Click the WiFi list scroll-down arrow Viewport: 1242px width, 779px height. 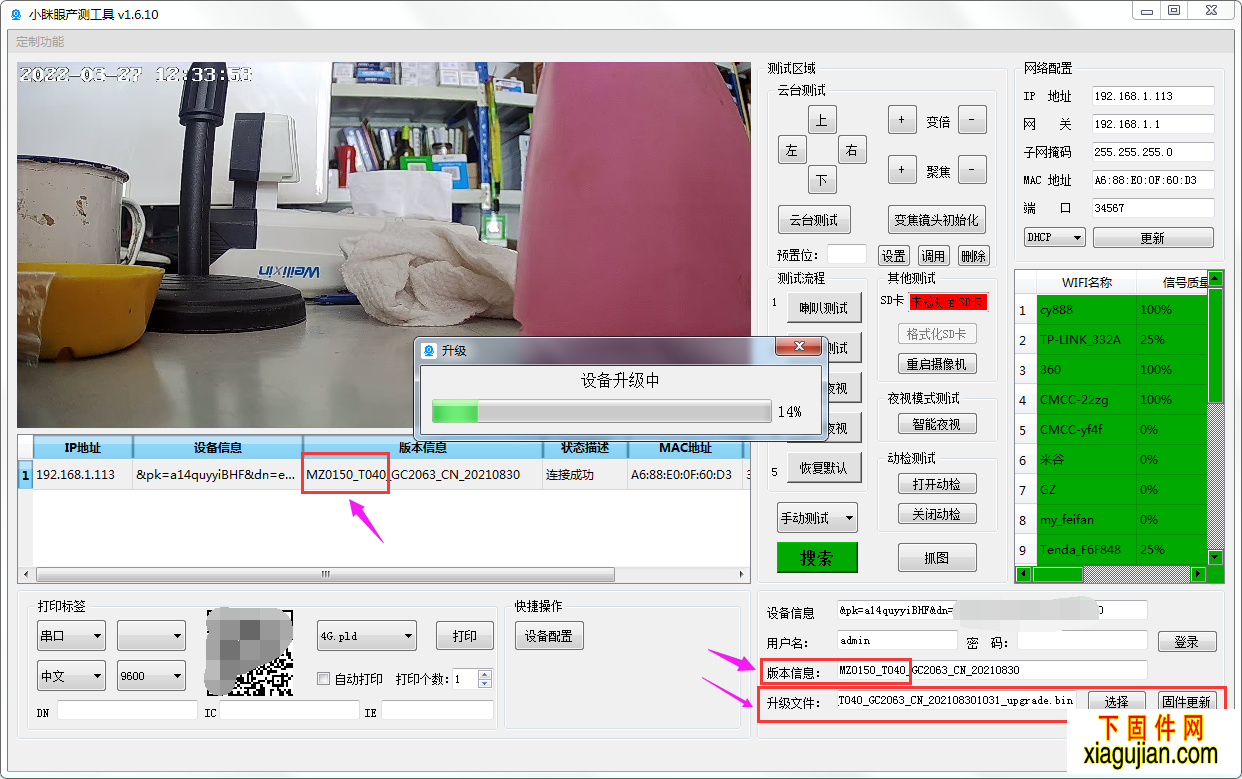pyautogui.click(x=1216, y=557)
